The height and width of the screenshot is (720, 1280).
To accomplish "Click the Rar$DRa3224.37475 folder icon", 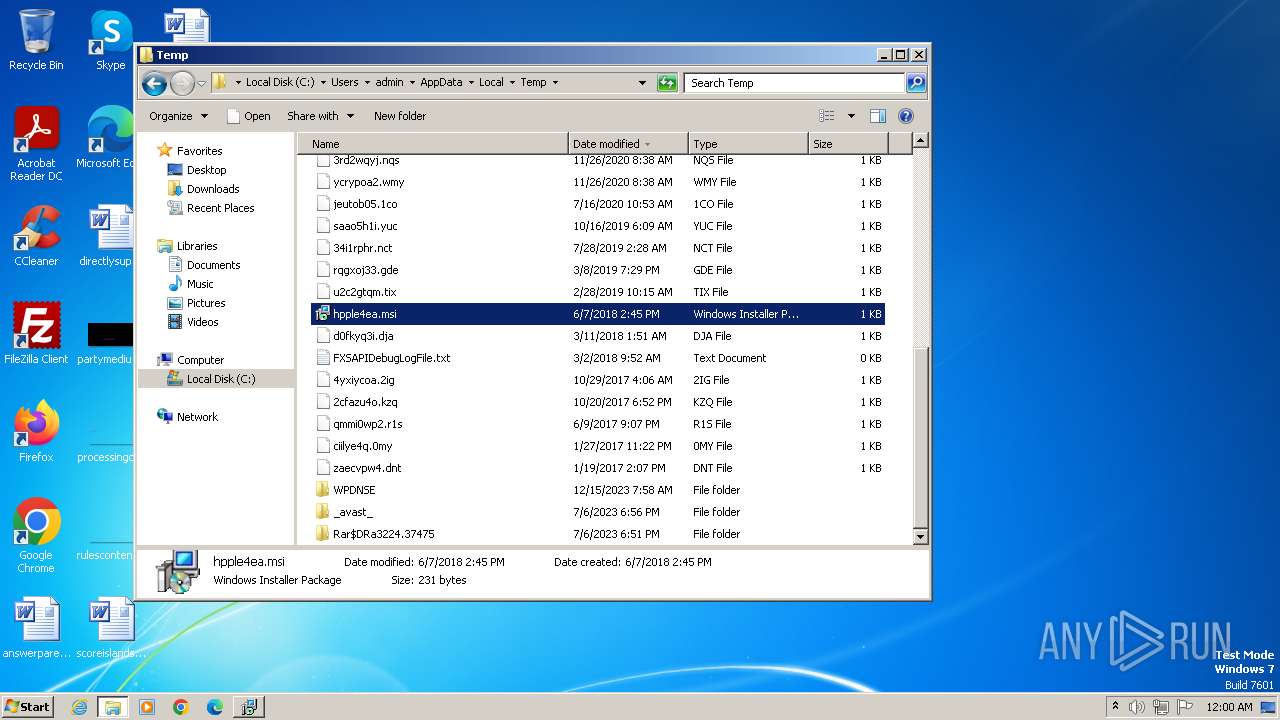I will (322, 534).
